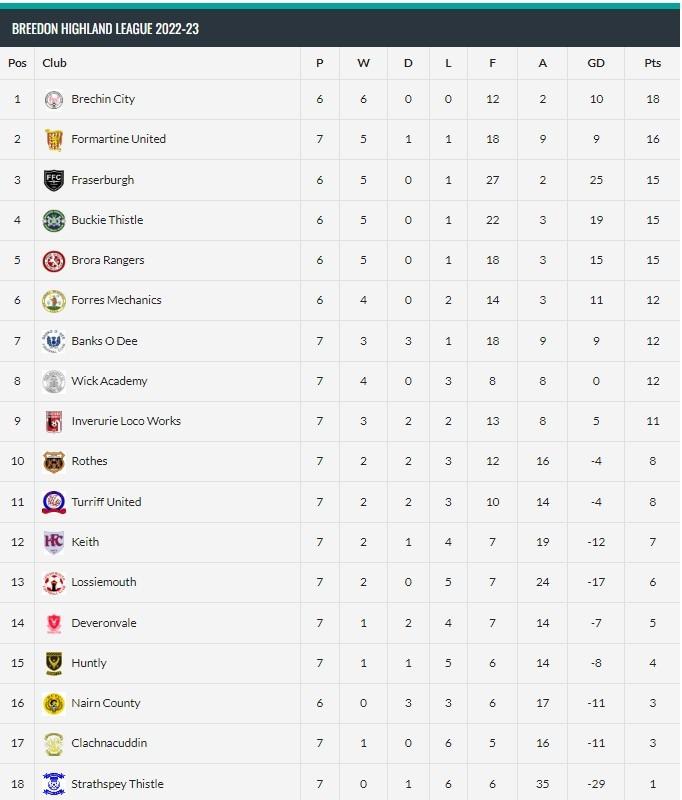The width and height of the screenshot is (682, 800).
Task: Click the Strathspey Thistle blue crest
Action: pos(54,784)
